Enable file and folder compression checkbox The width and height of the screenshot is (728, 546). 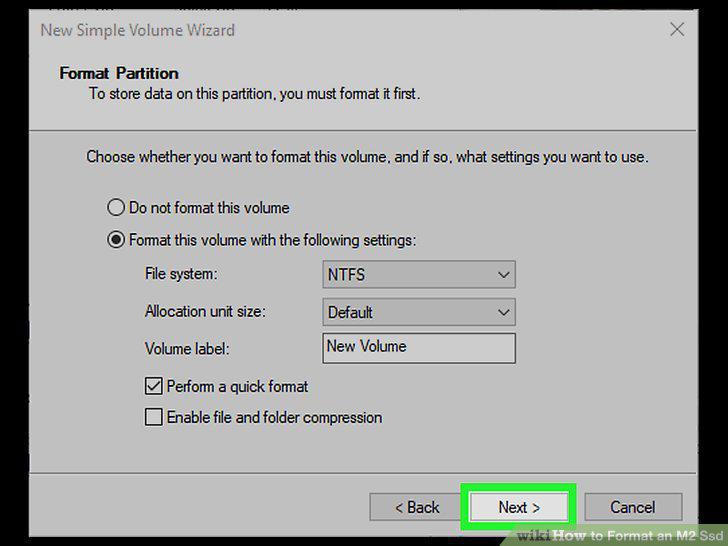[154, 417]
